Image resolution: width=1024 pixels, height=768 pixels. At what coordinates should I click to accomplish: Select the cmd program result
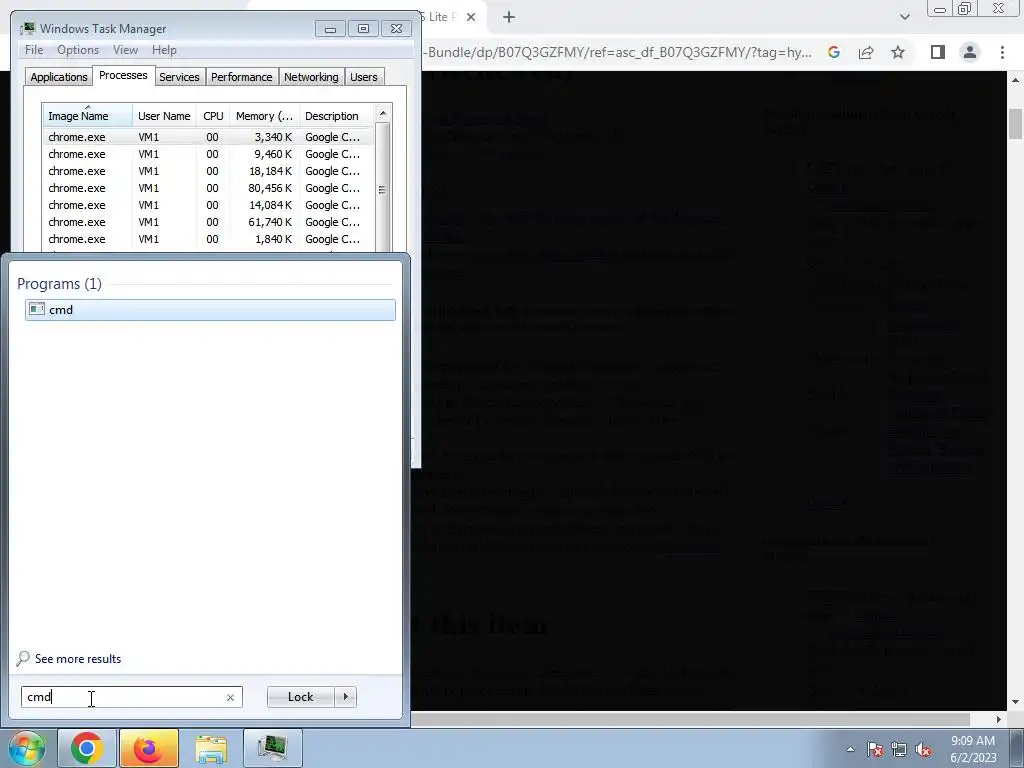point(210,310)
